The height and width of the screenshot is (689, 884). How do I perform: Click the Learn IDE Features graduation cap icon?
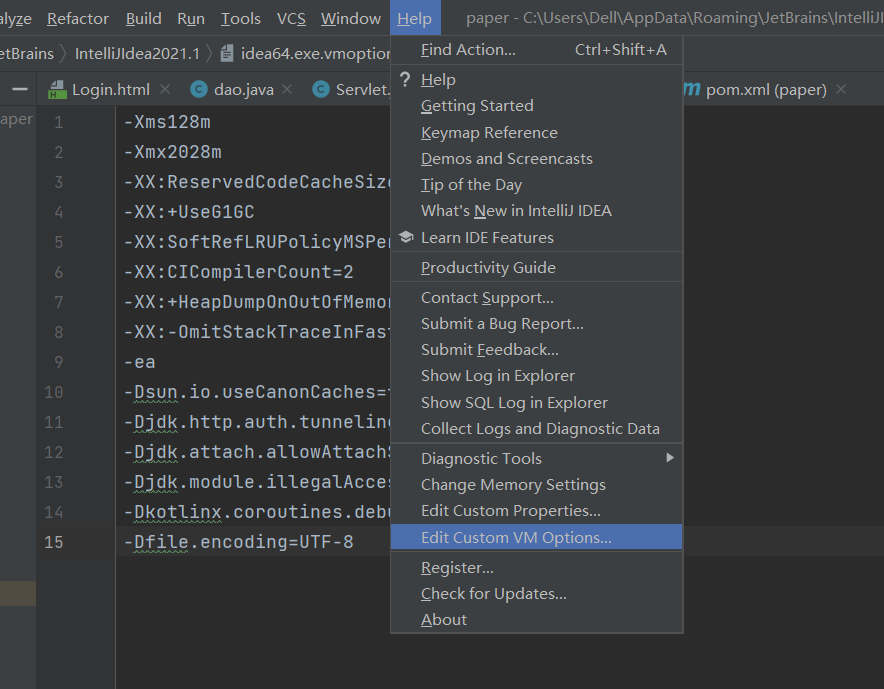[406, 237]
